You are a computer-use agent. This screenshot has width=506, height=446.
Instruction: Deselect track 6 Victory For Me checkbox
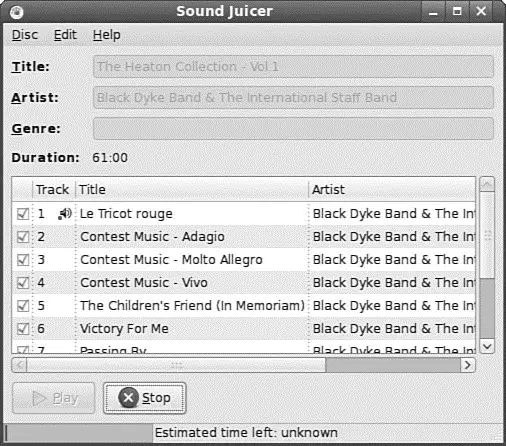pyautogui.click(x=23, y=329)
